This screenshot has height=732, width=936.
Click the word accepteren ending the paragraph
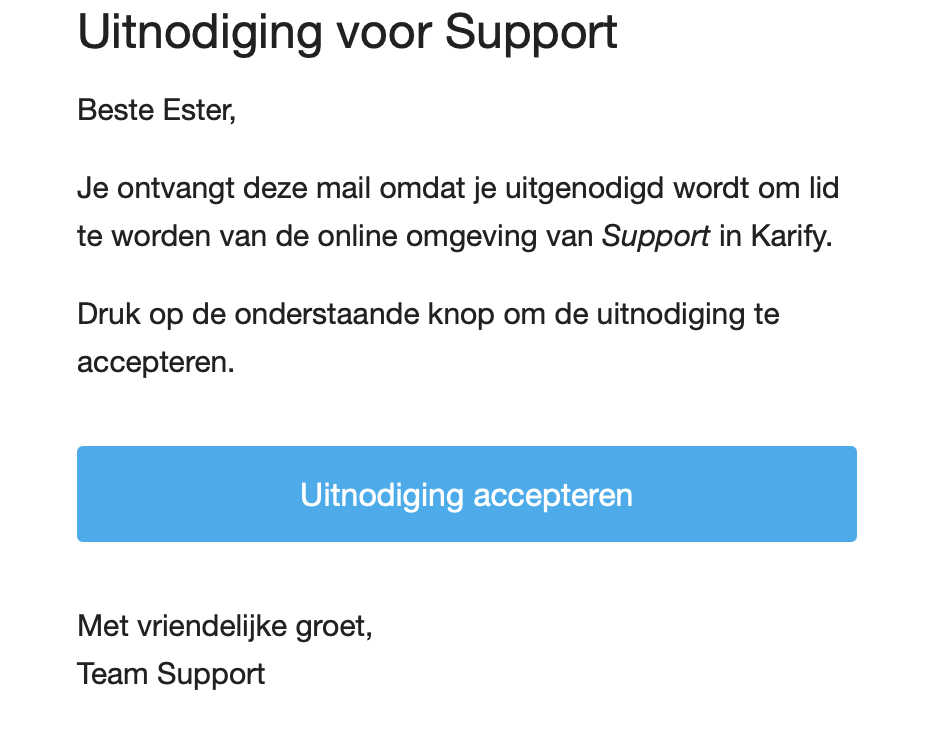tap(155, 363)
